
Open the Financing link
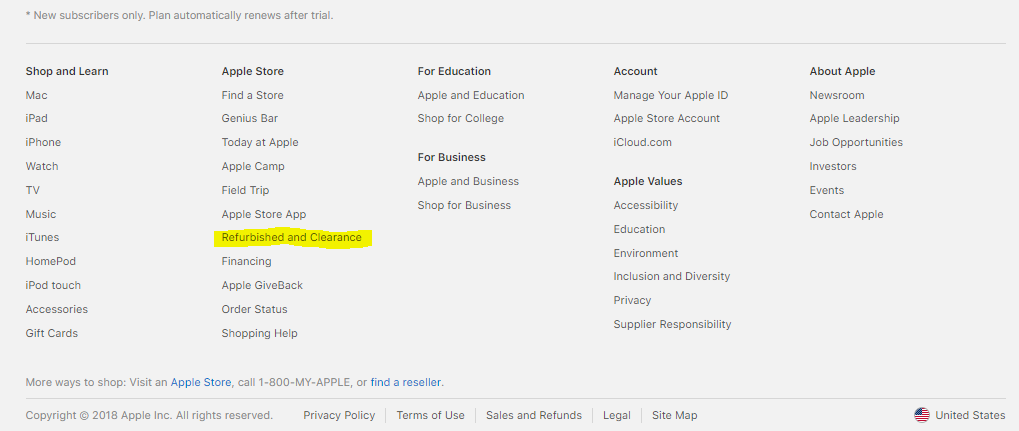246,261
